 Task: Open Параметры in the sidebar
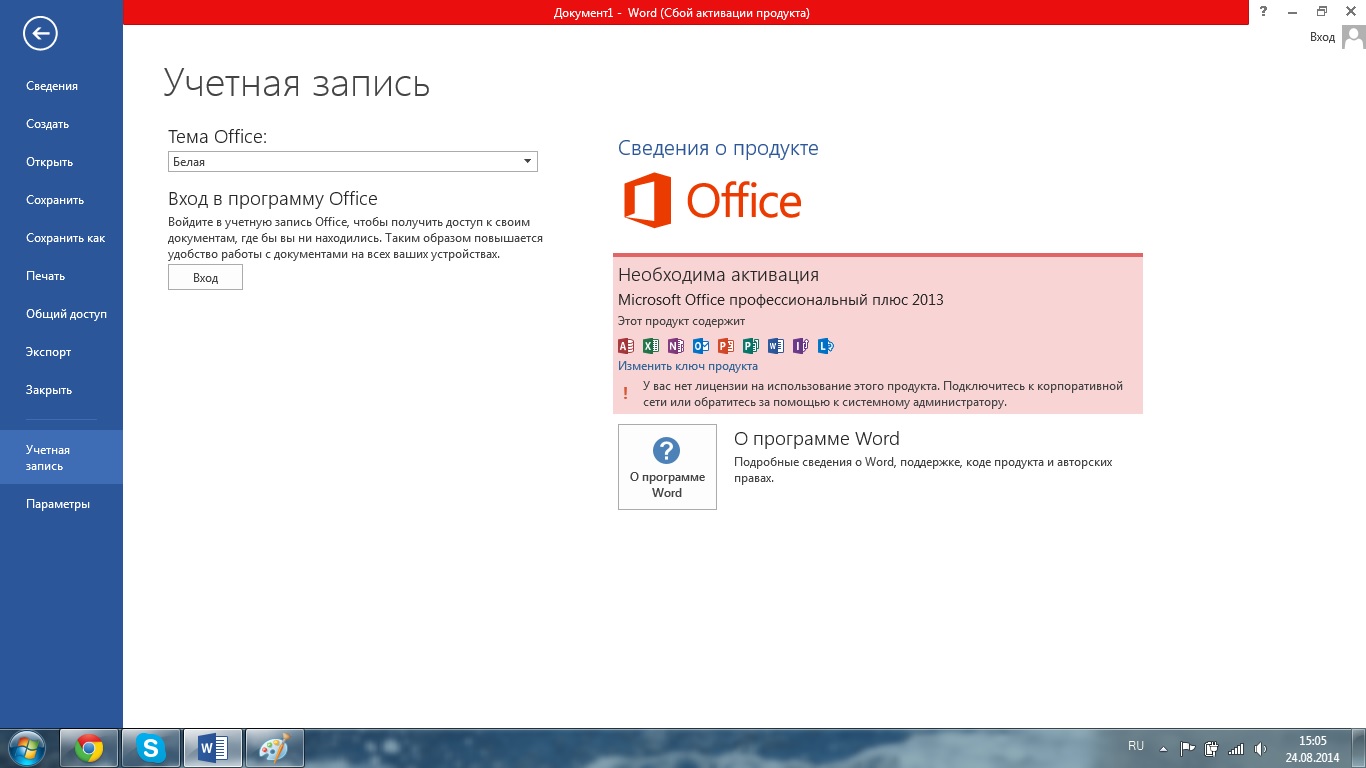tap(61, 504)
